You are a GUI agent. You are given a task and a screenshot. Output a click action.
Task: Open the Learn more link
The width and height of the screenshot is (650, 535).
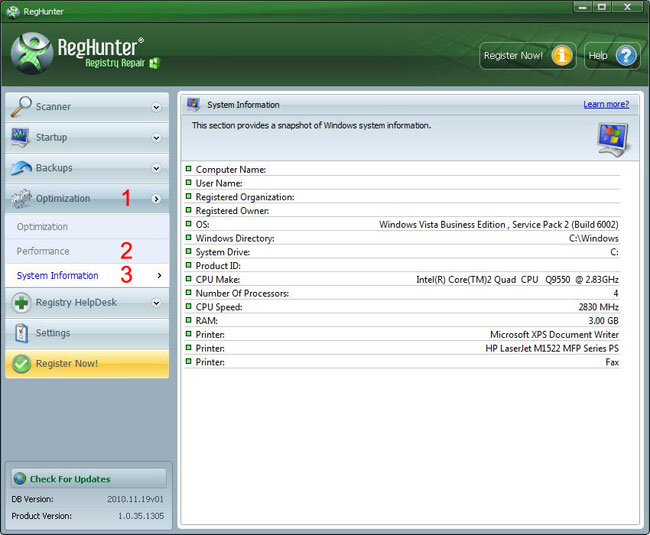[606, 104]
